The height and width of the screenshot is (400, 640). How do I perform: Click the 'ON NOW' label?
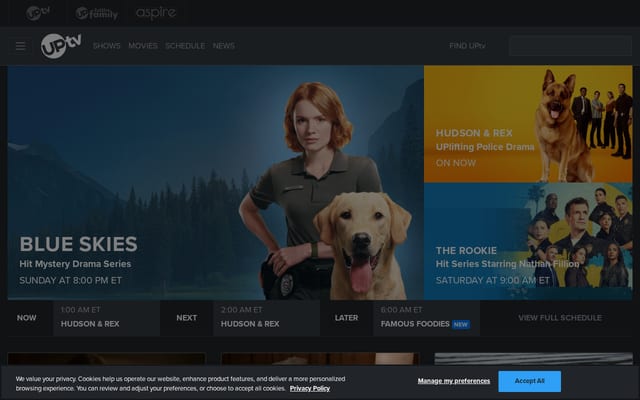tap(456, 163)
